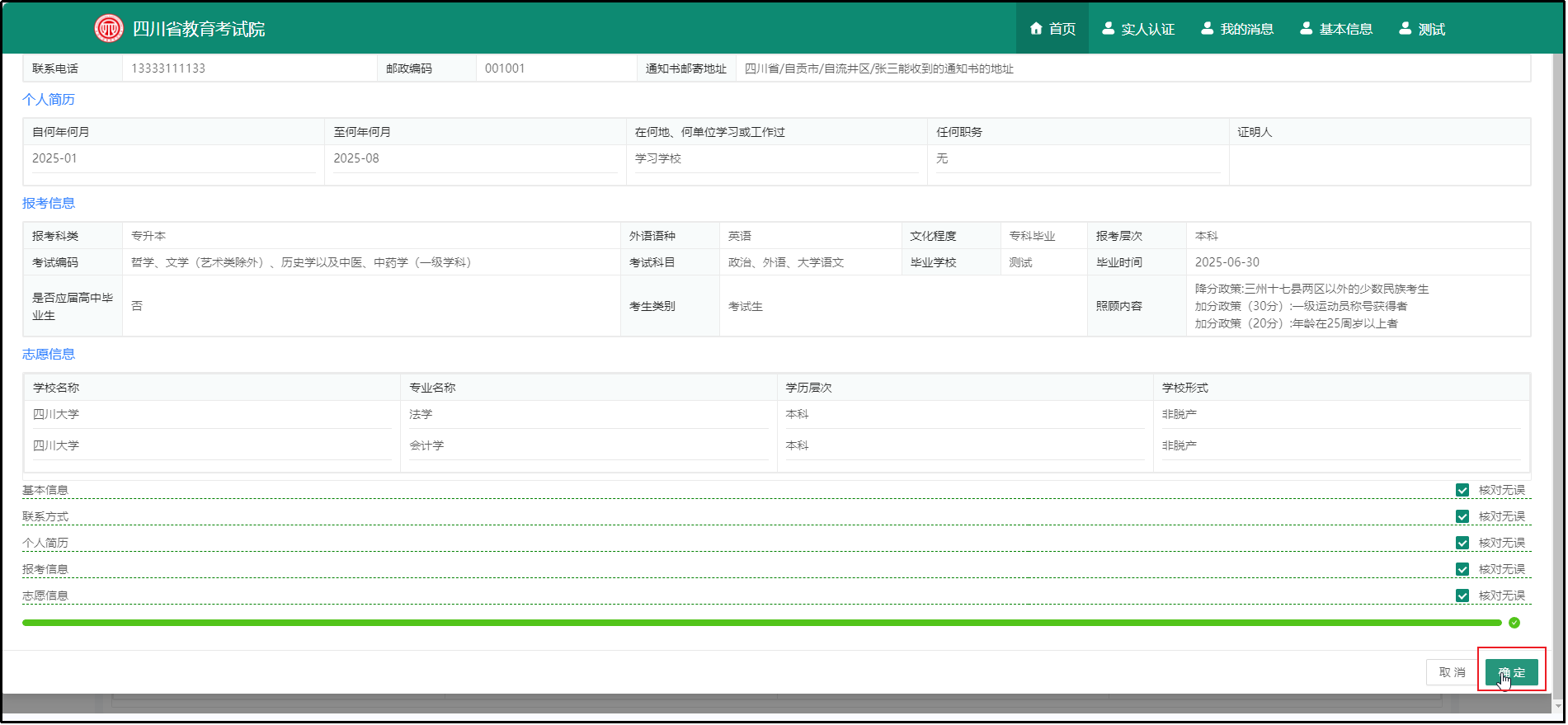This screenshot has width=1568, height=725.
Task: Open the 首页 menu item
Action: 1052,29
